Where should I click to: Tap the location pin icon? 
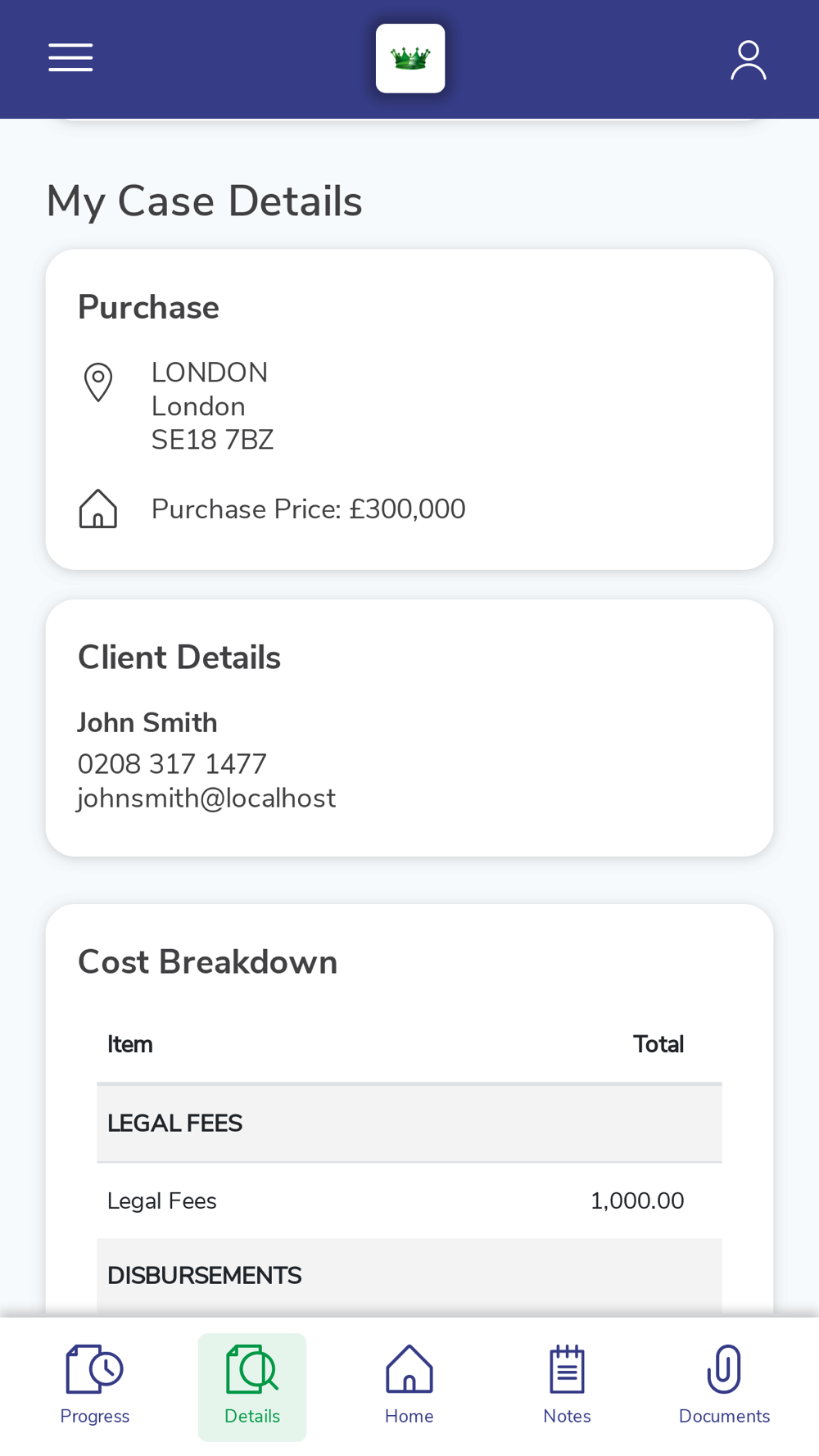coord(98,382)
